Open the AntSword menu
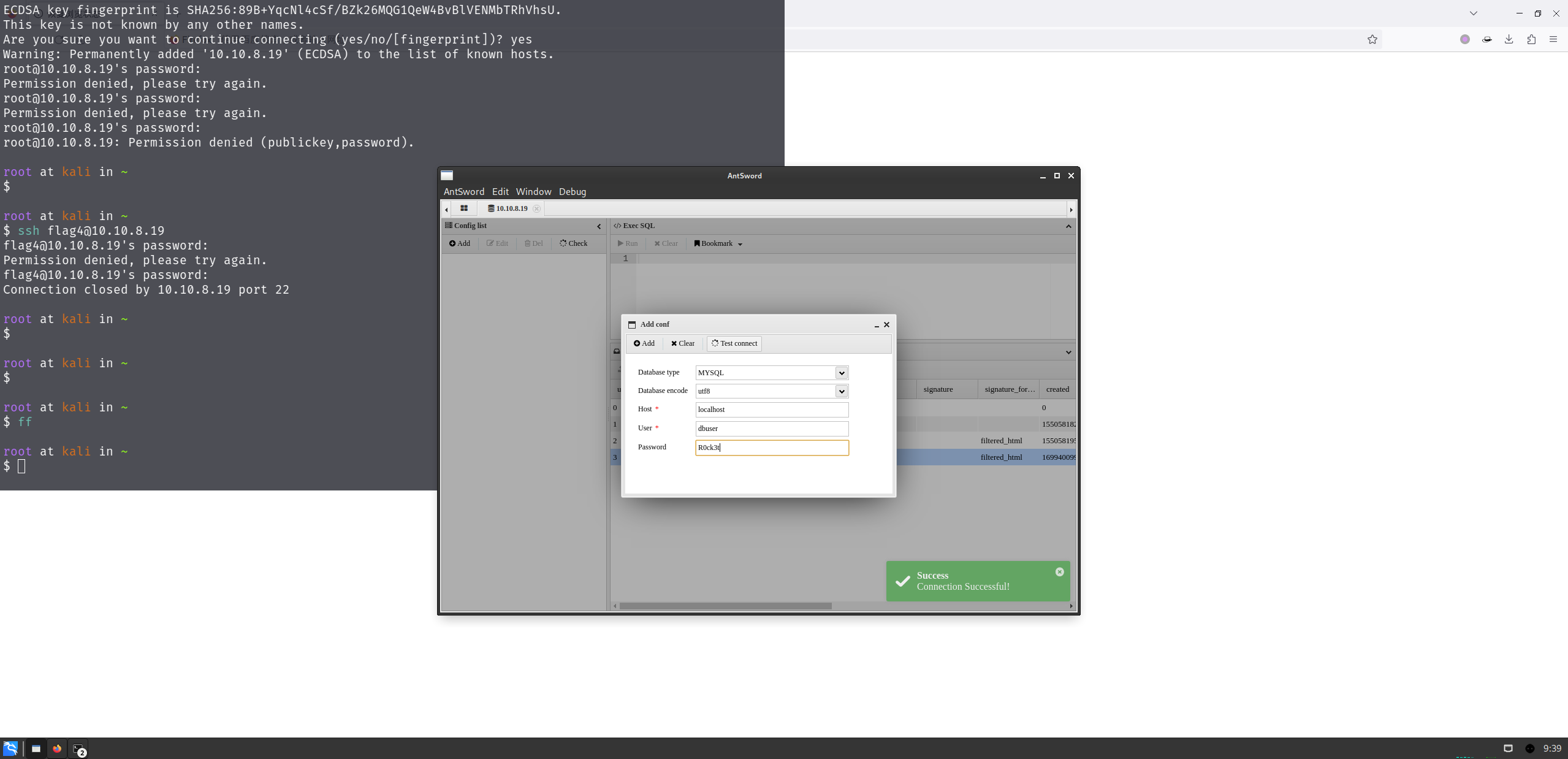 [464, 192]
